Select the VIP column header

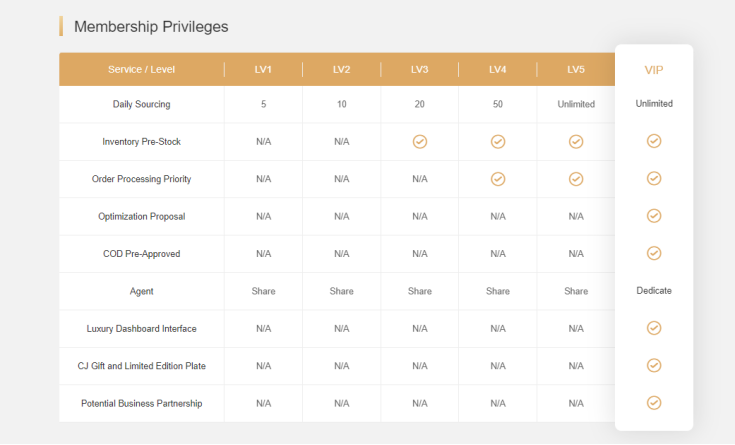point(654,70)
